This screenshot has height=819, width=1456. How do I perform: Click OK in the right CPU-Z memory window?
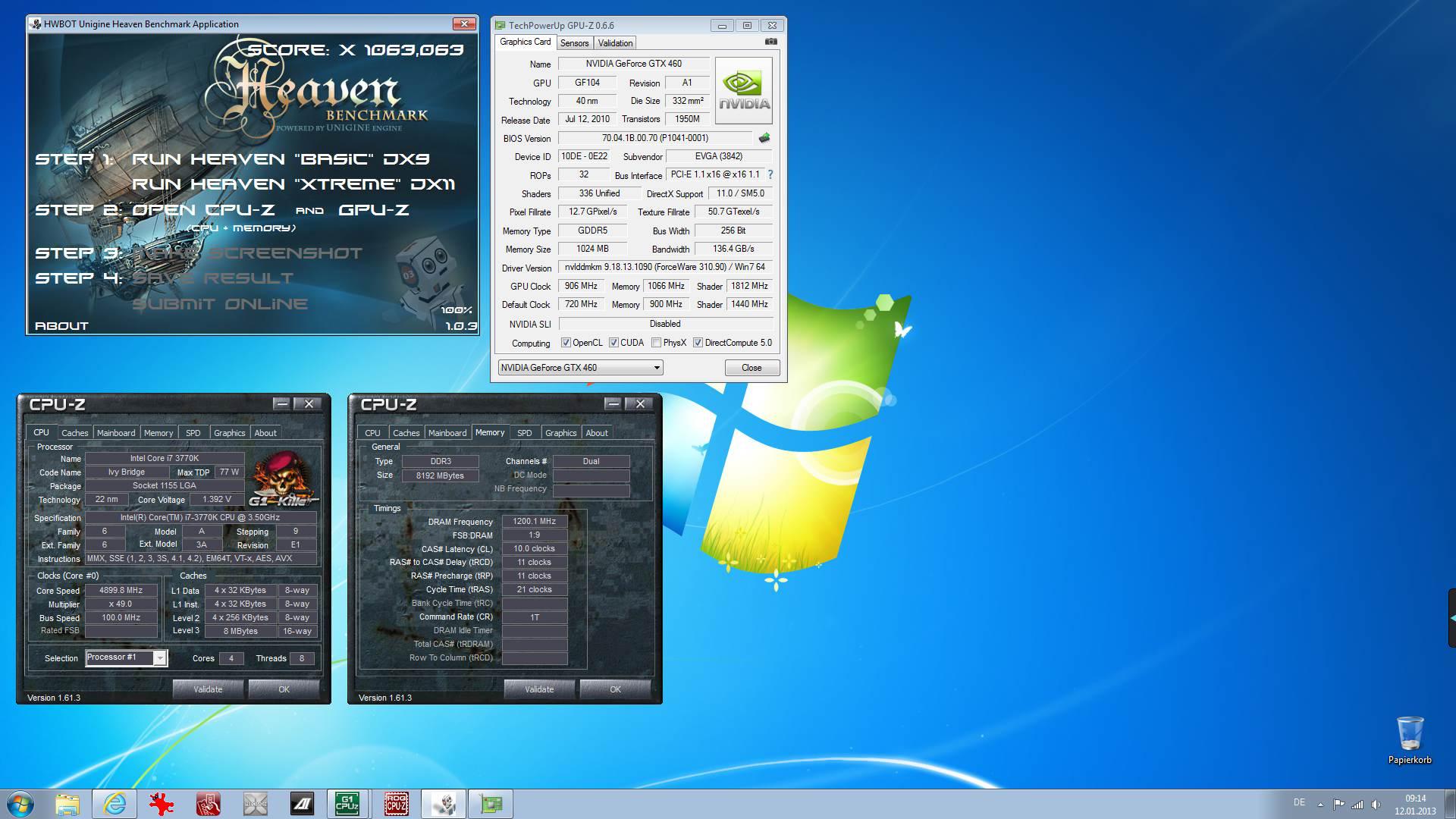tap(615, 689)
